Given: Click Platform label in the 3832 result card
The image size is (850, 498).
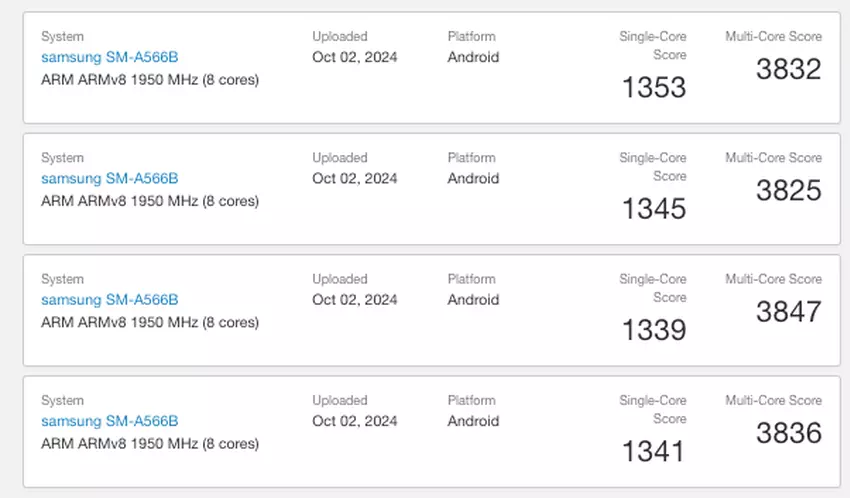Looking at the screenshot, I should pos(471,37).
